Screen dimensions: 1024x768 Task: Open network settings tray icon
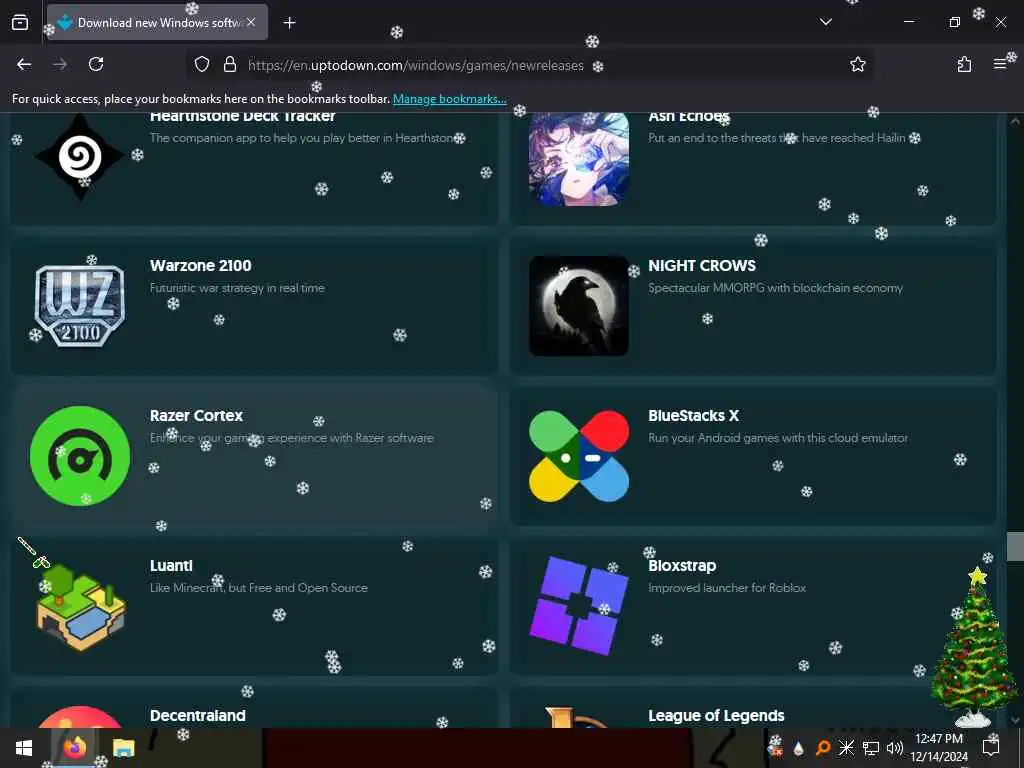pos(871,748)
